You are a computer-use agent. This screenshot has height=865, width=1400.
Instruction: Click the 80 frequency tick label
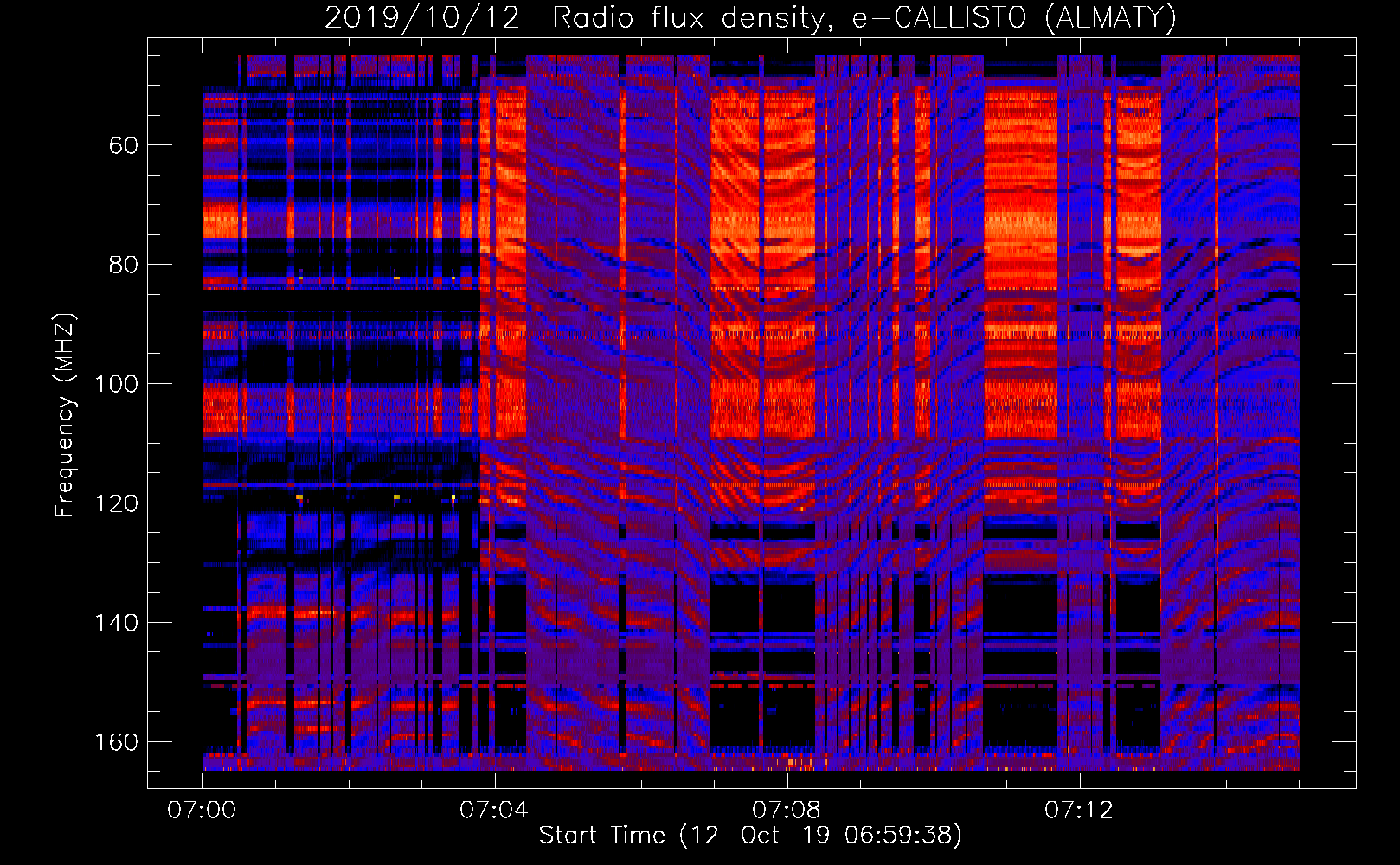pos(124,265)
